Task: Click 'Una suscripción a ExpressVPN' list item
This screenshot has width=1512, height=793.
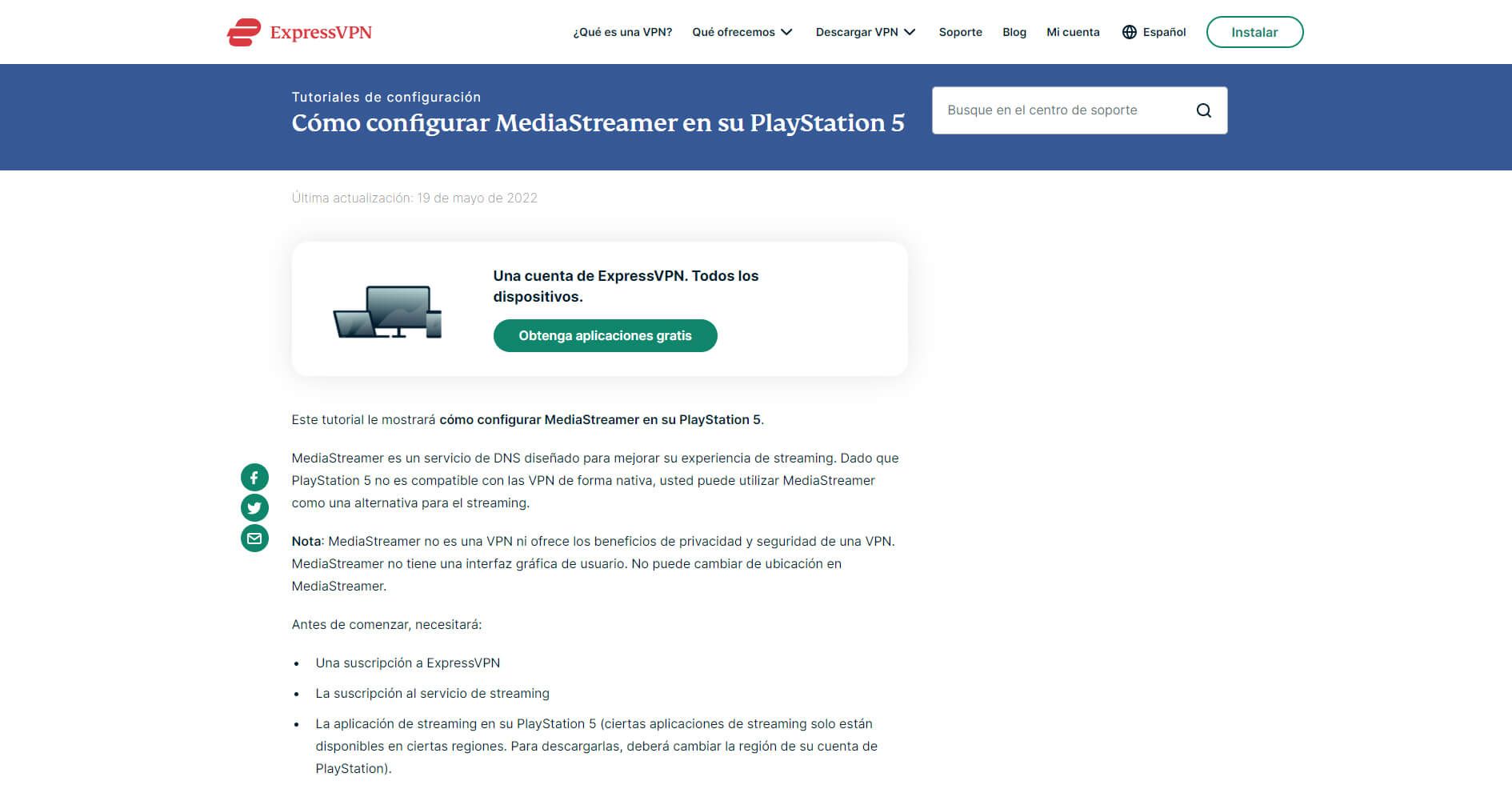Action: (x=407, y=663)
